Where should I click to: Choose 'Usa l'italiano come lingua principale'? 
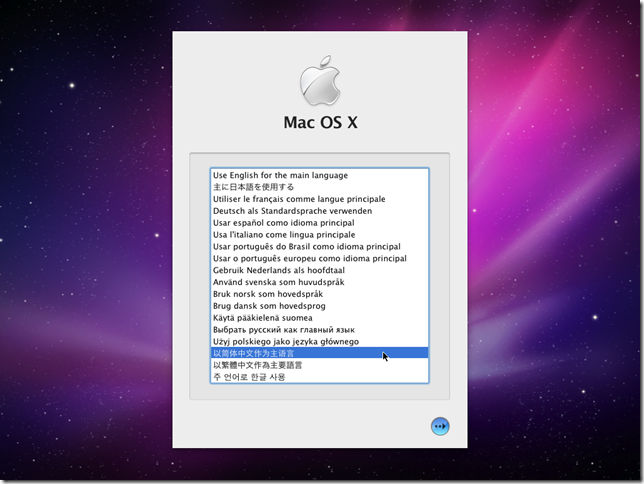tap(320, 235)
